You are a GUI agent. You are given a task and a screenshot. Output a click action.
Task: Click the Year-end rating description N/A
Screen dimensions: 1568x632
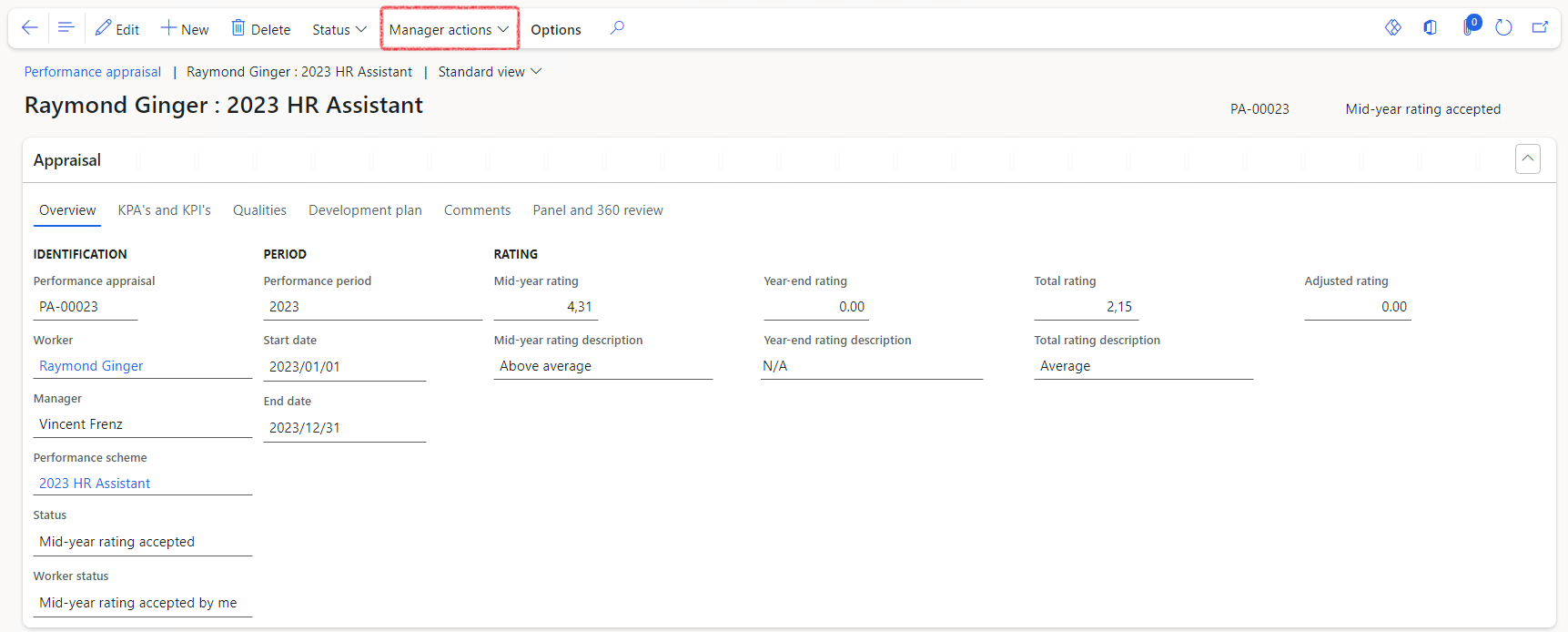coord(872,366)
